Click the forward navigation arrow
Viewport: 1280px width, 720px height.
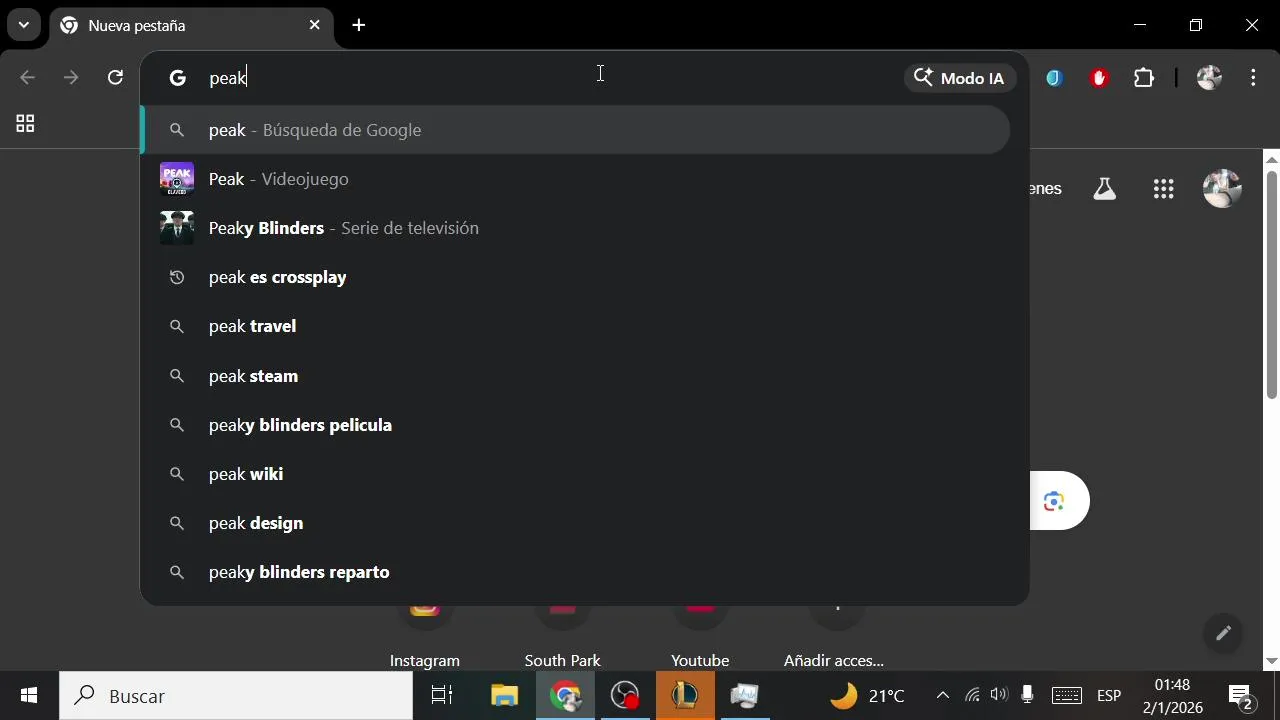[71, 78]
